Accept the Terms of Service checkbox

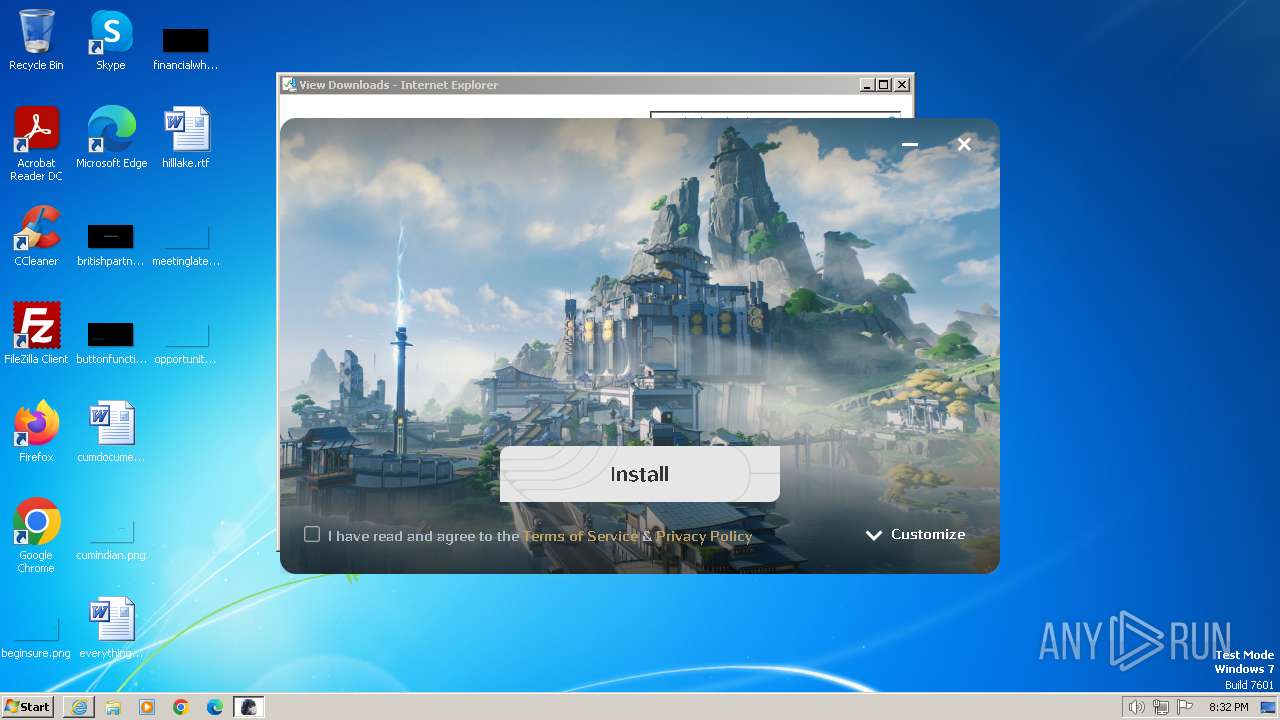click(312, 535)
